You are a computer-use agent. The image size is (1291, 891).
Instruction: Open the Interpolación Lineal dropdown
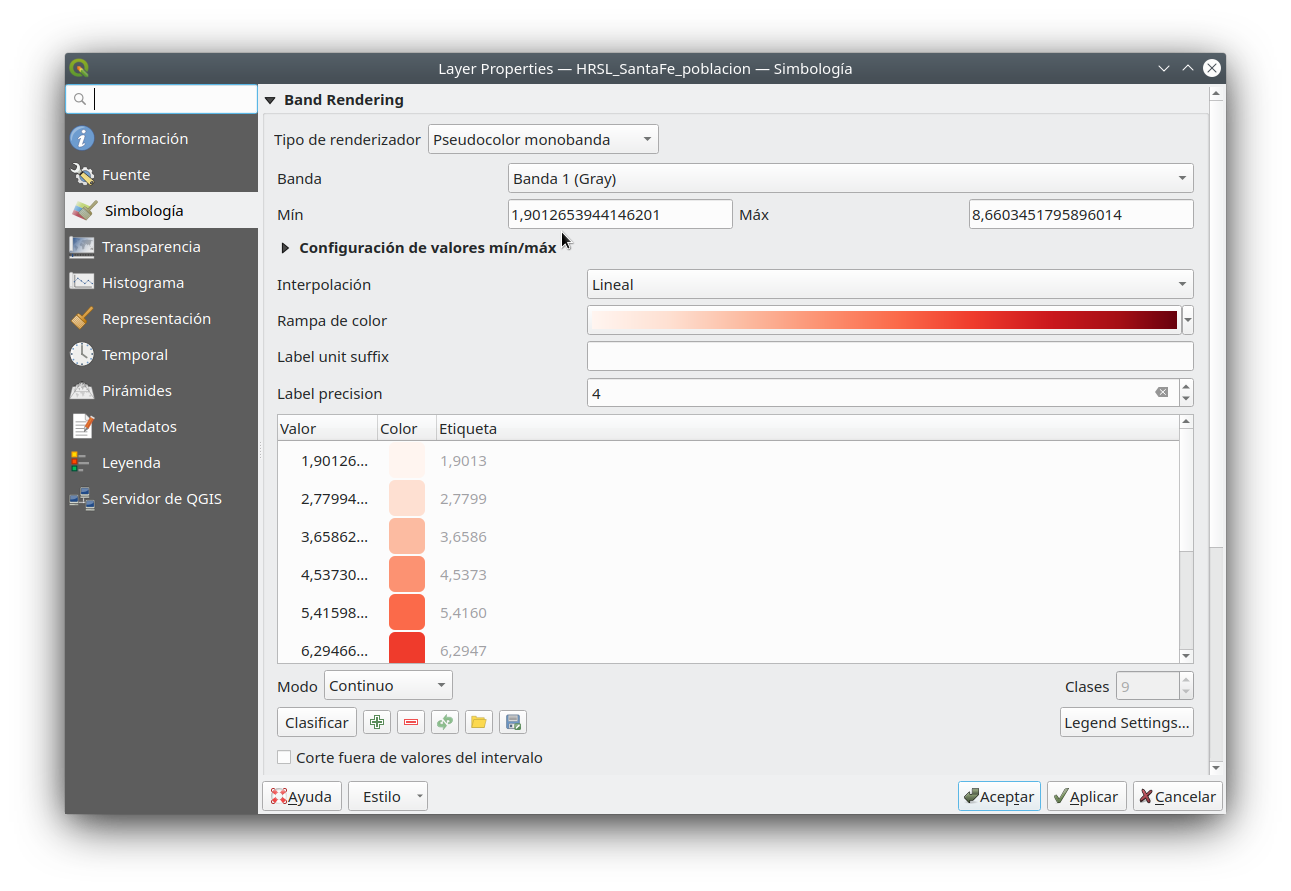[x=890, y=284]
